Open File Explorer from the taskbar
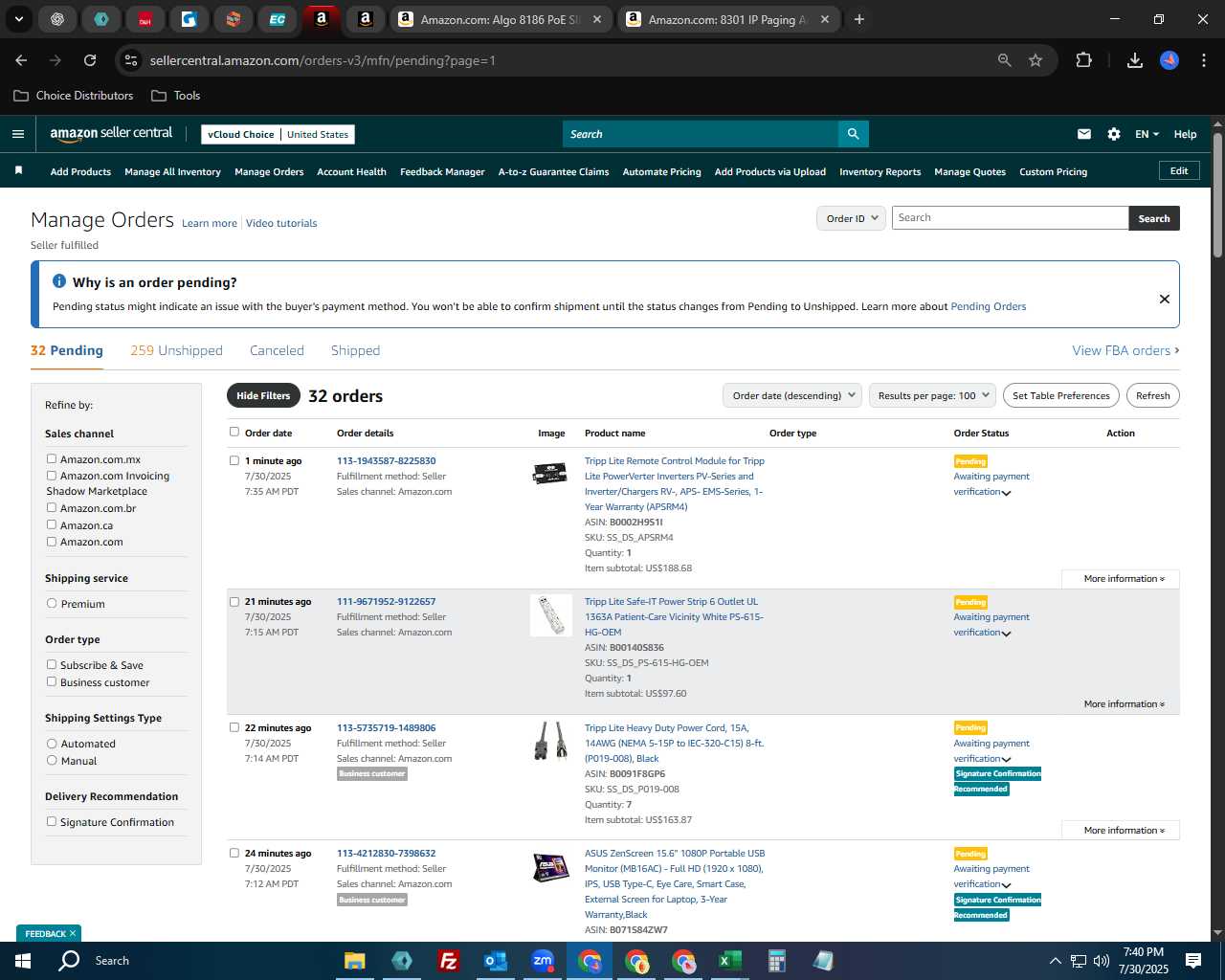Screen dimensions: 1225x980 point(355,961)
